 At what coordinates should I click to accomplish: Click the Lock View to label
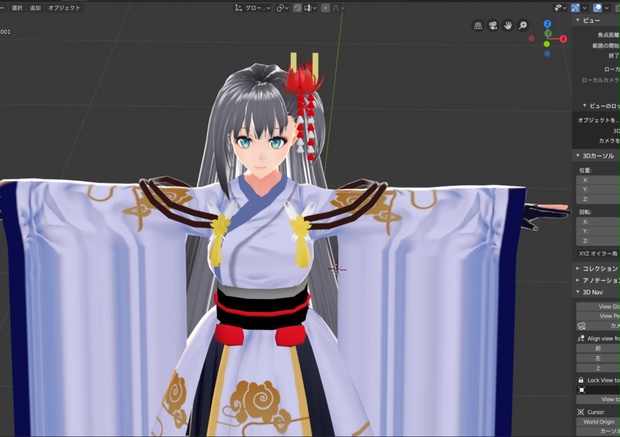(x=603, y=380)
